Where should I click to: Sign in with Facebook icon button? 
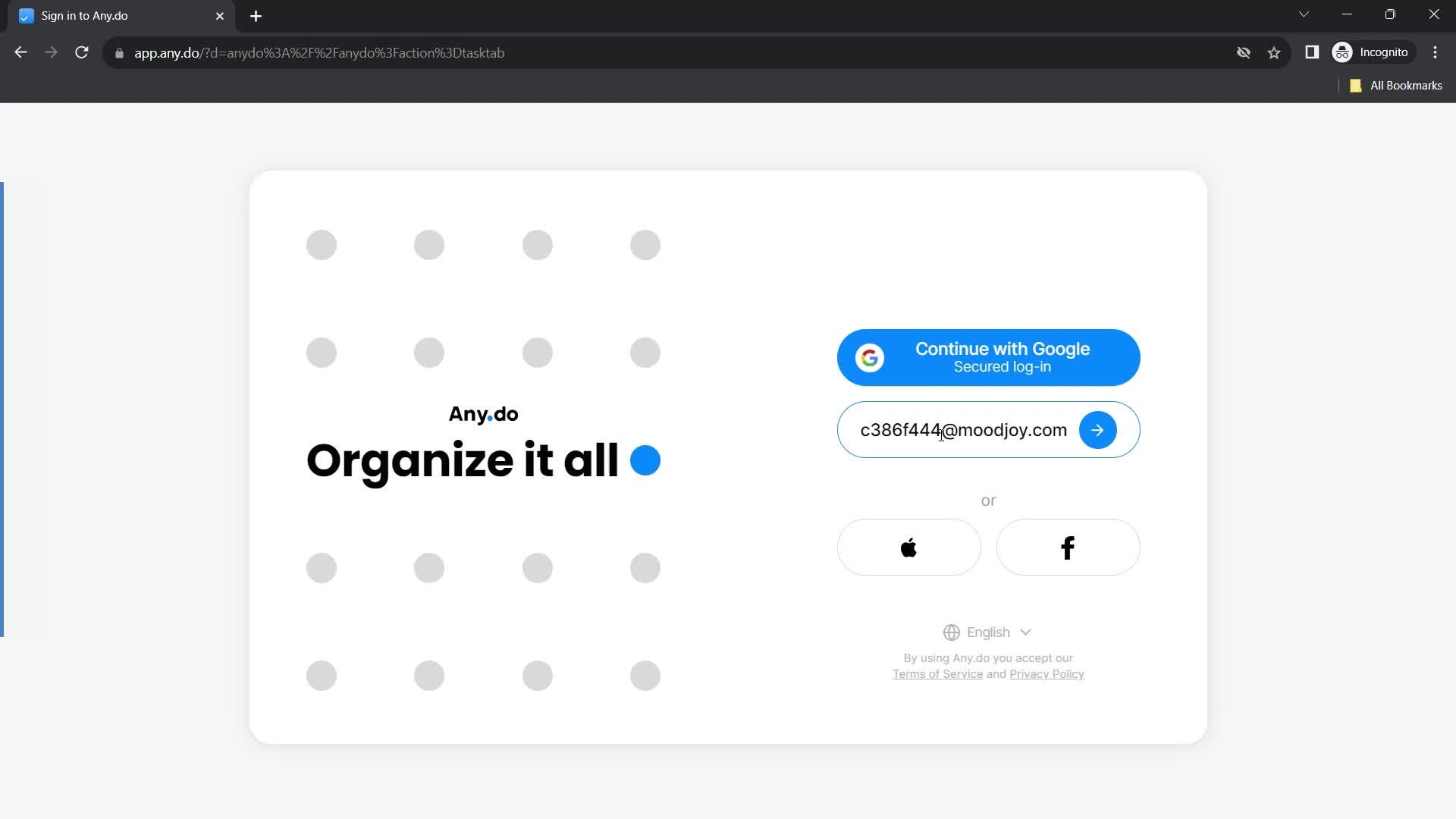click(x=1068, y=548)
